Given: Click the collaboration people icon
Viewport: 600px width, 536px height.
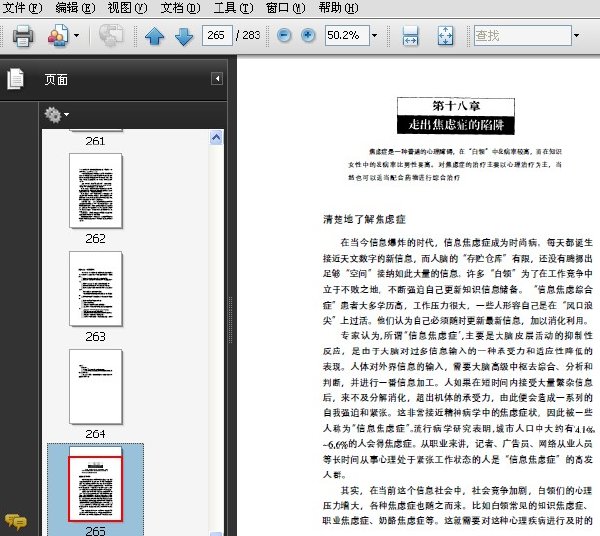Looking at the screenshot, I should (x=58, y=36).
